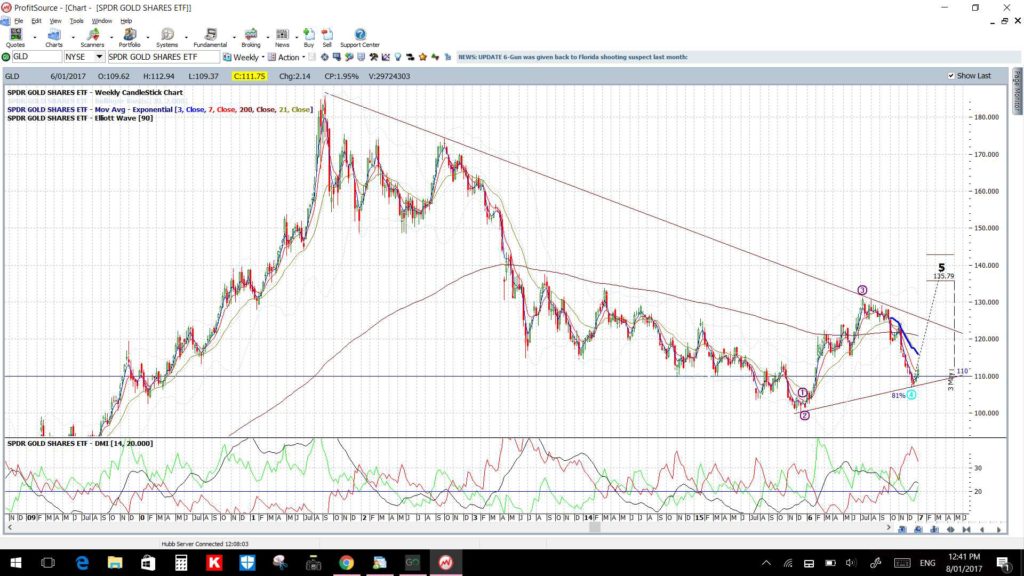This screenshot has height=576, width=1024.
Task: Expand the Quotes button dropdown arrow
Action: [x=35, y=37]
